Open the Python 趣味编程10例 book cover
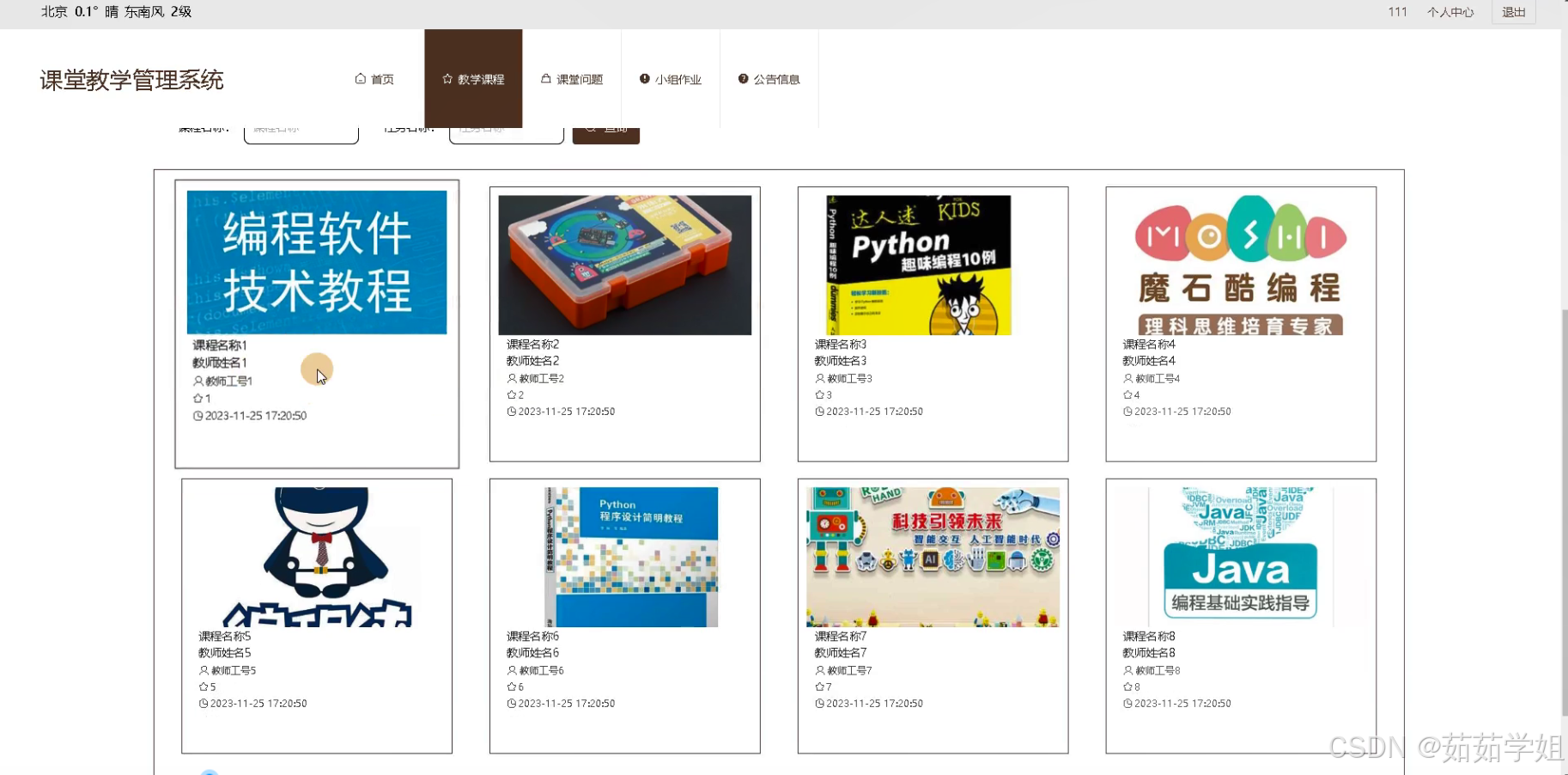The image size is (1568, 775). tap(919, 265)
